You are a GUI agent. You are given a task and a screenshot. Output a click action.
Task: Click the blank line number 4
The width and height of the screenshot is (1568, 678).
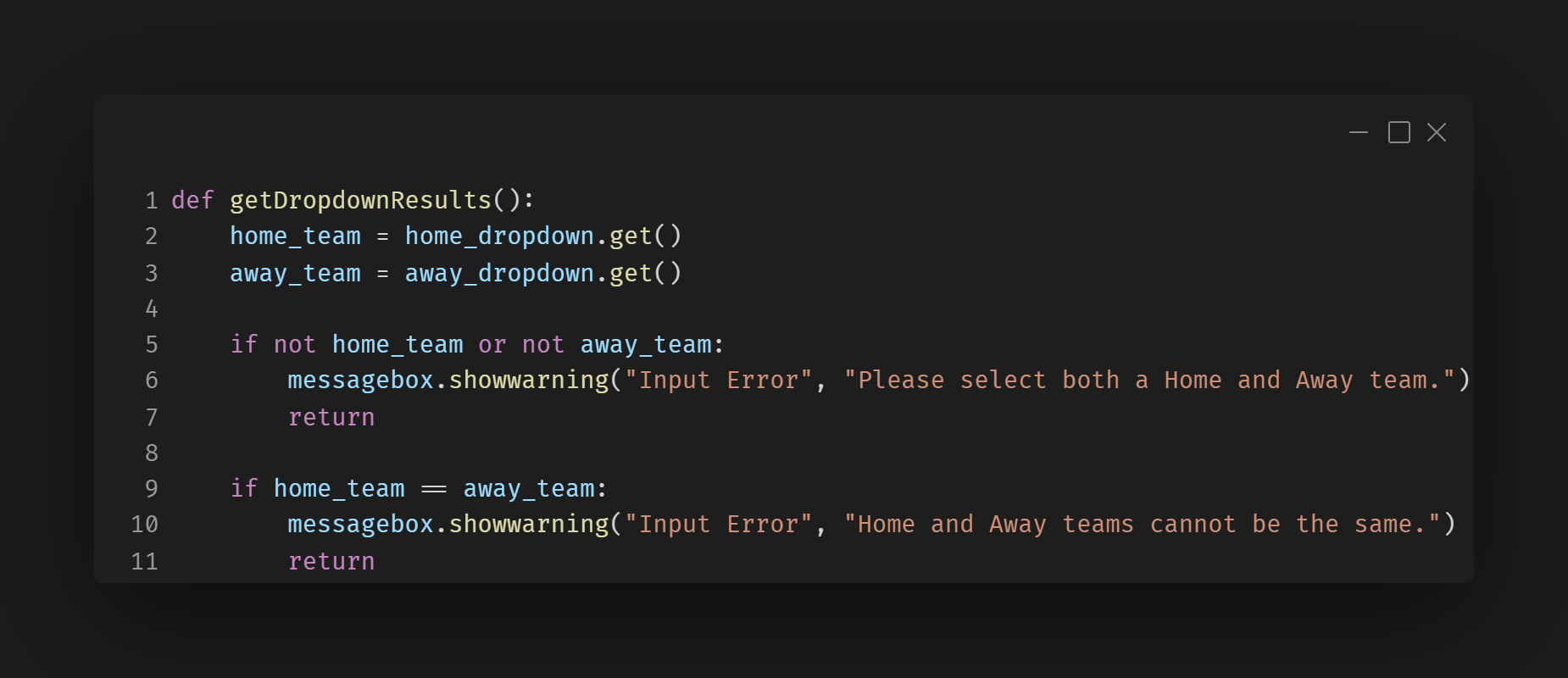click(152, 308)
